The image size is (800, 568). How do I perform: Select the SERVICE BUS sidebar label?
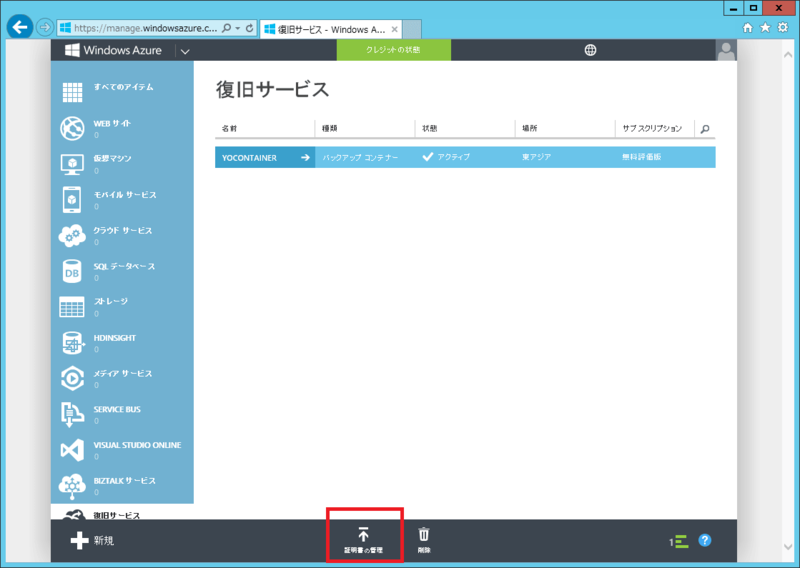117,409
